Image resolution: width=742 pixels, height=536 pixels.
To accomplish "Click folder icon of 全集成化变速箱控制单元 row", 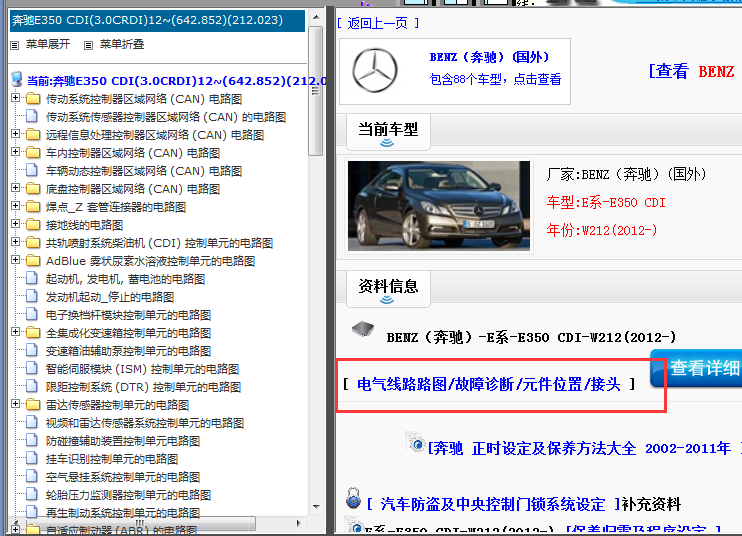I will click(33, 333).
